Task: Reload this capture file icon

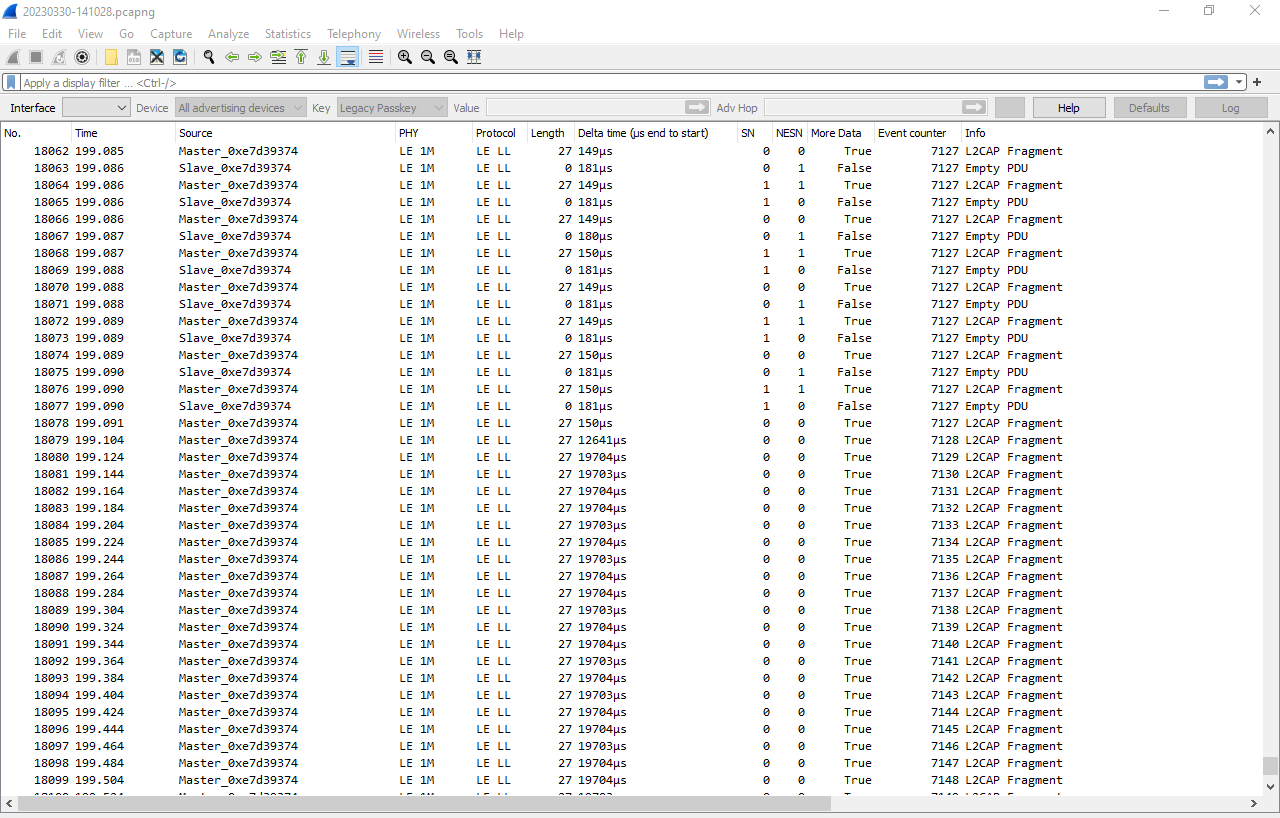Action: point(180,57)
